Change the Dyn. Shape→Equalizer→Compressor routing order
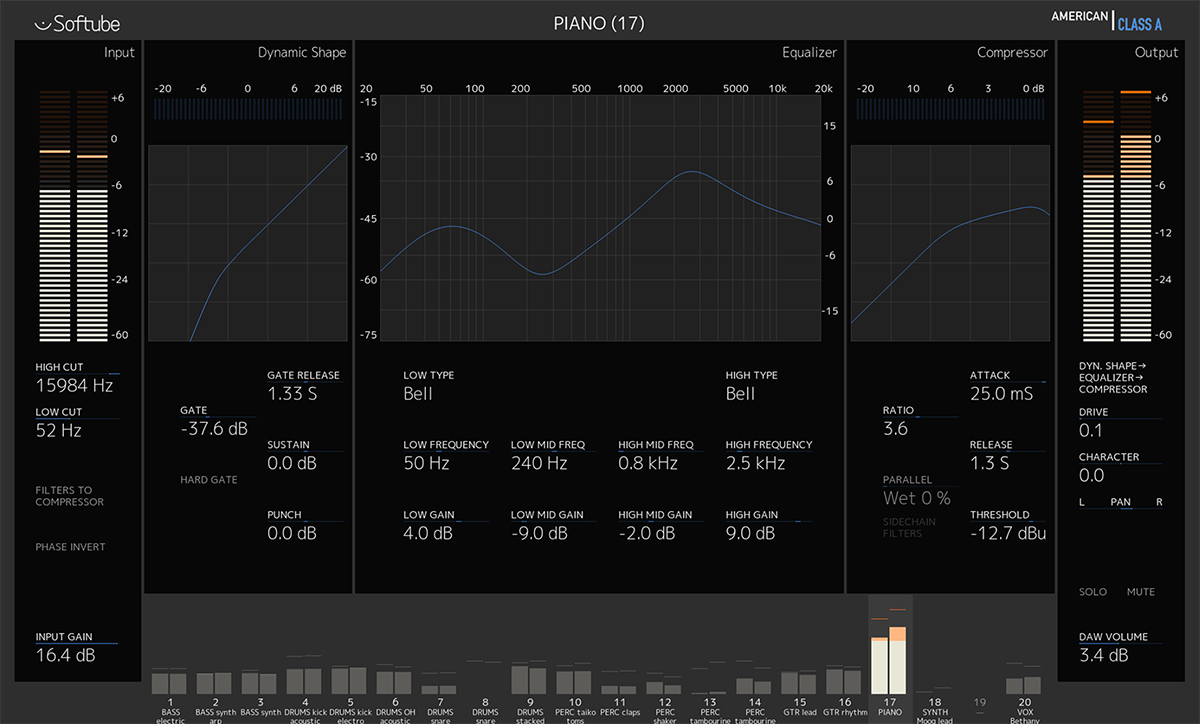Image resolution: width=1200 pixels, height=724 pixels. click(1112, 378)
